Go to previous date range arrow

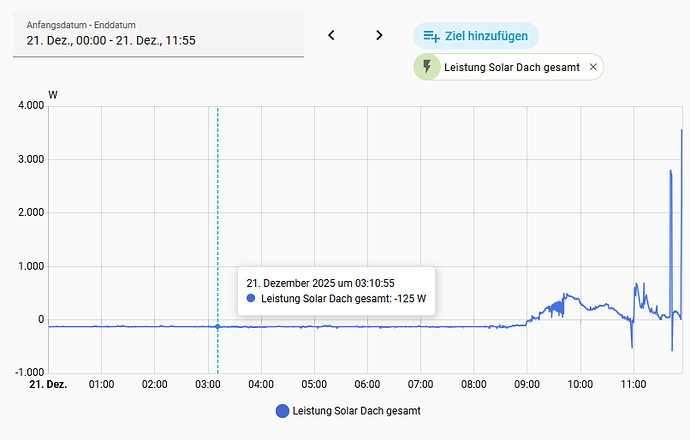[x=331, y=35]
